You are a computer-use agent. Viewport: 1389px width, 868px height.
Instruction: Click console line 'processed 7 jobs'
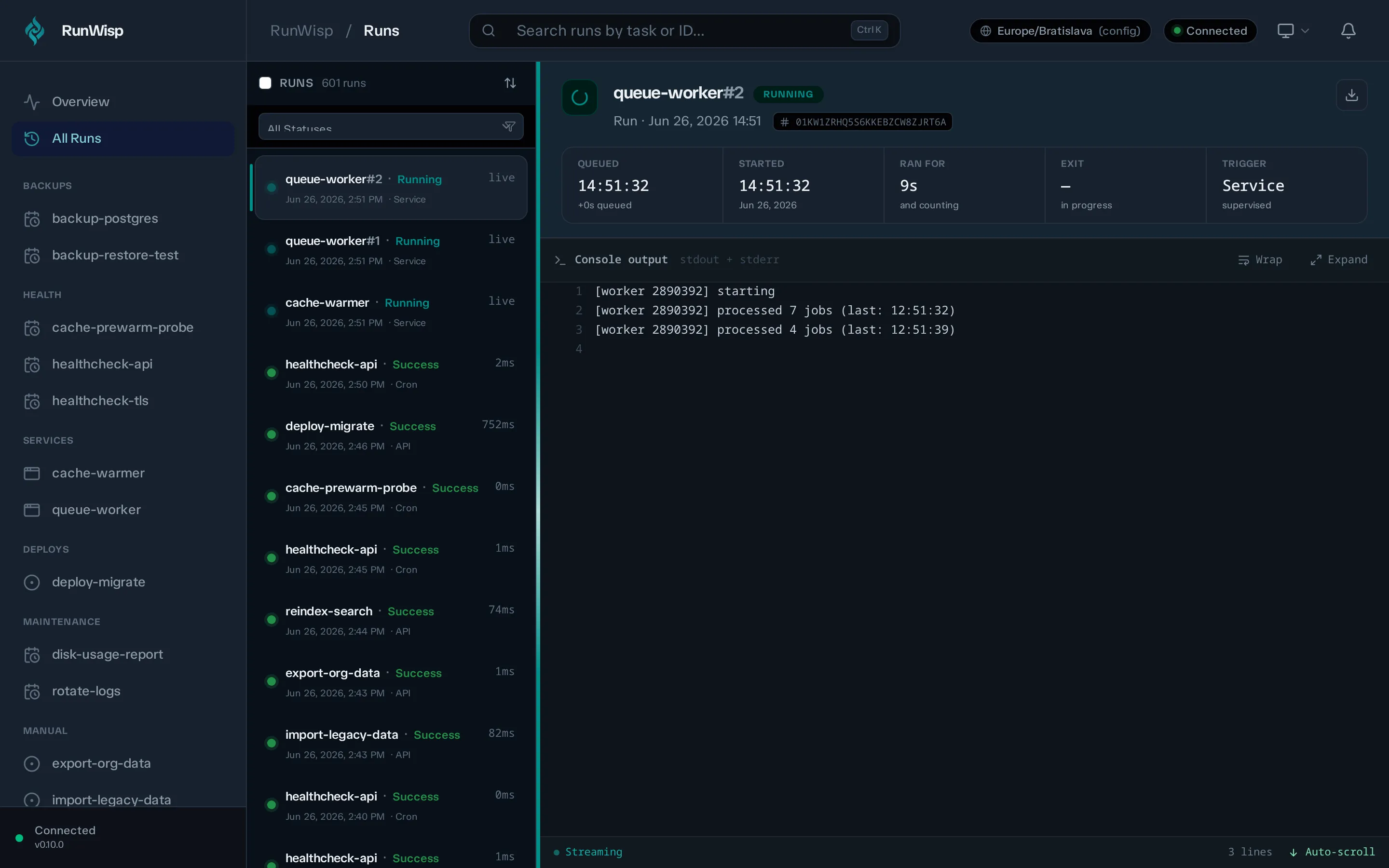coord(775,311)
